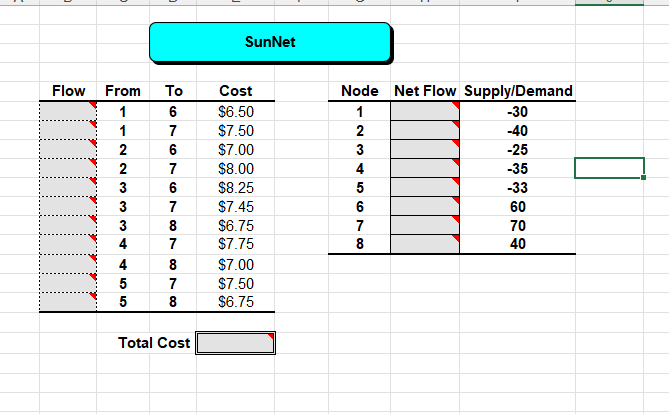Click the Cost column header

(236, 91)
